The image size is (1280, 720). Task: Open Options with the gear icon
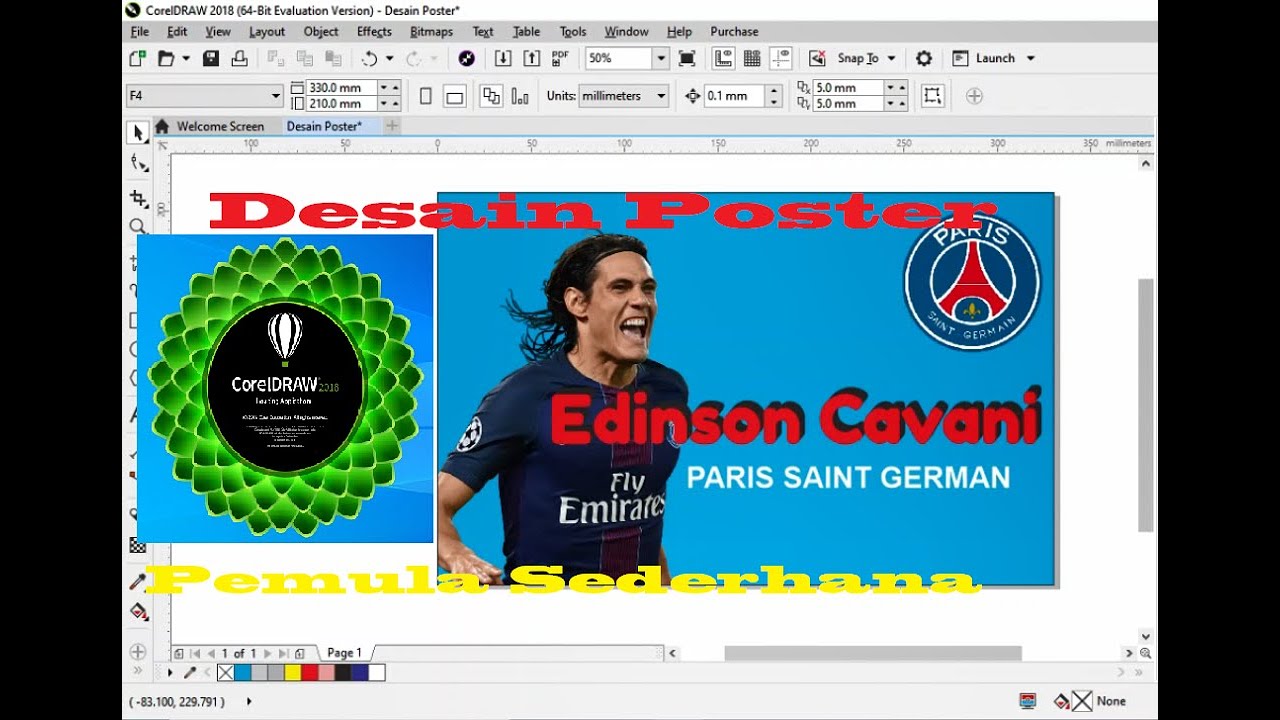(x=924, y=58)
